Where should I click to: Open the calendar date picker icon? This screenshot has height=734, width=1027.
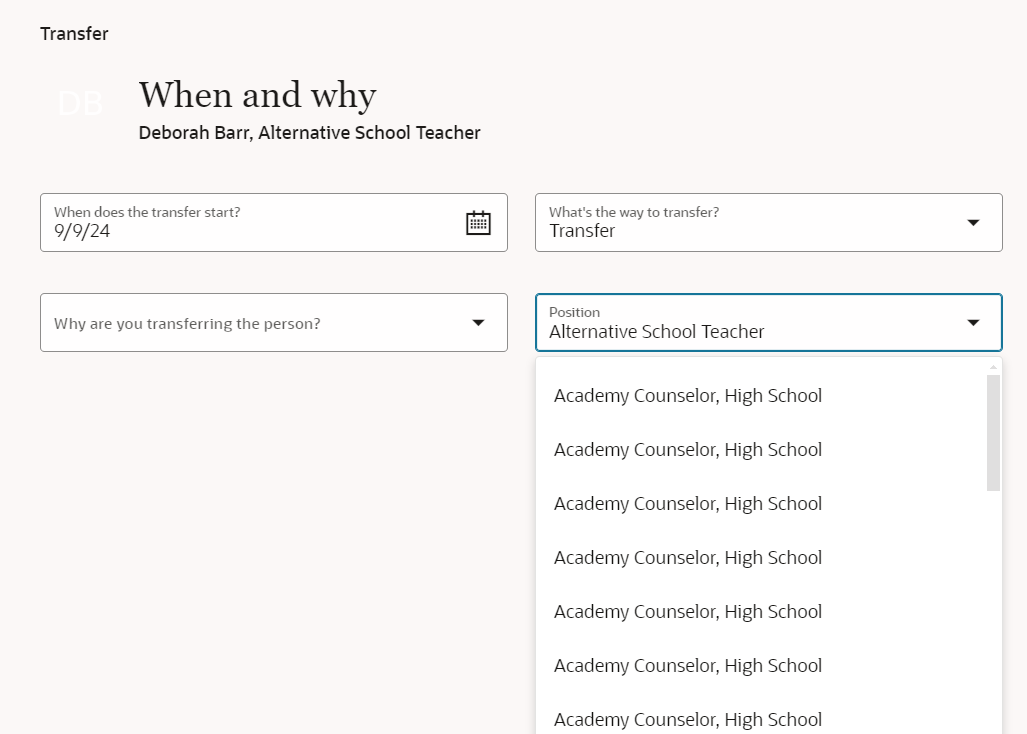click(478, 222)
